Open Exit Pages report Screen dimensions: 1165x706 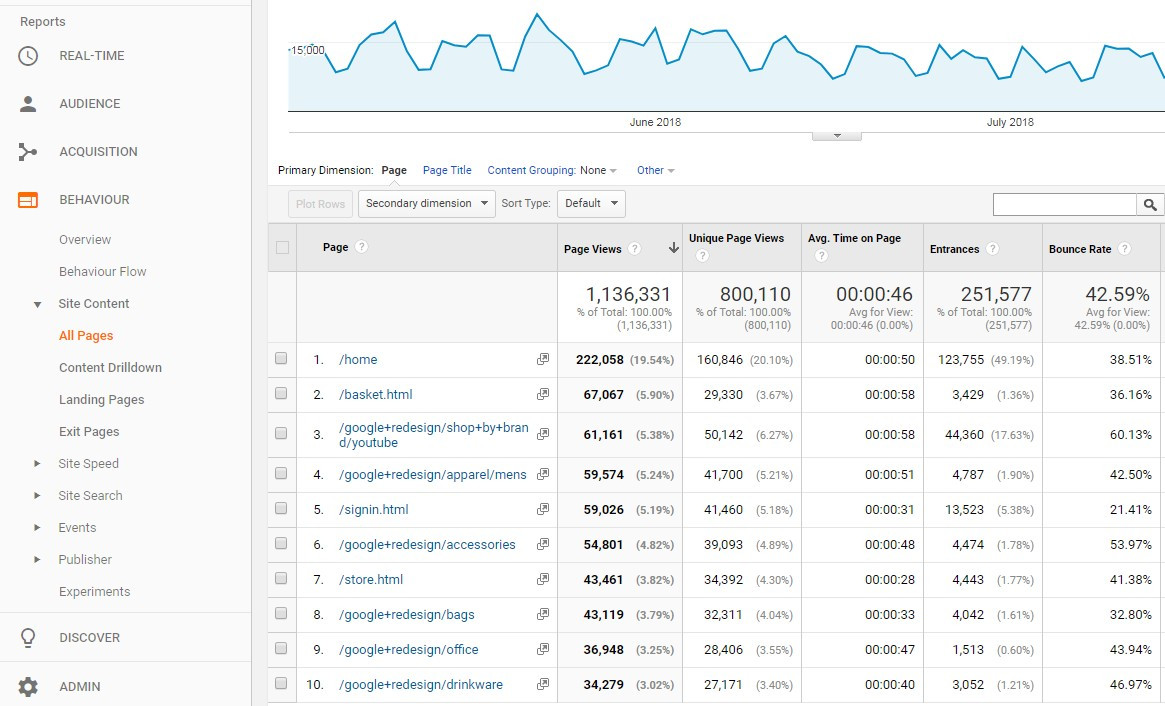[x=89, y=432]
